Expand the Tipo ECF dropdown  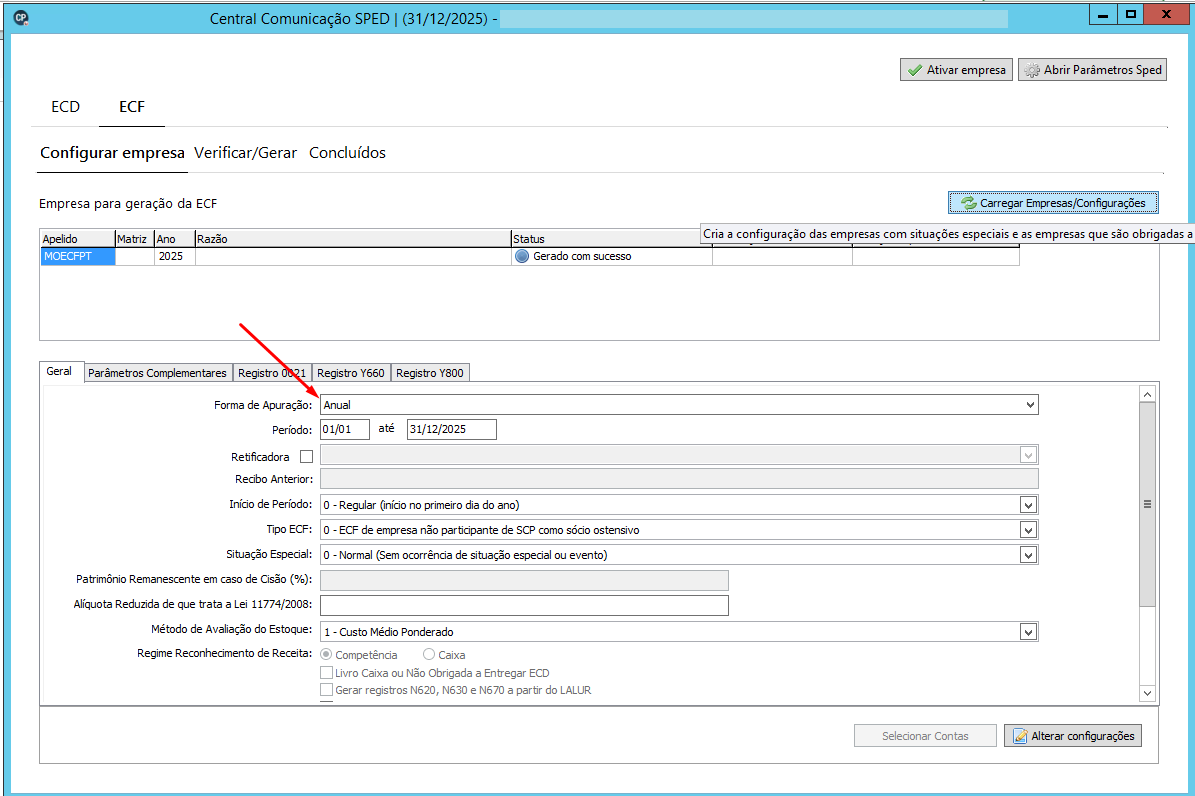click(x=1028, y=530)
